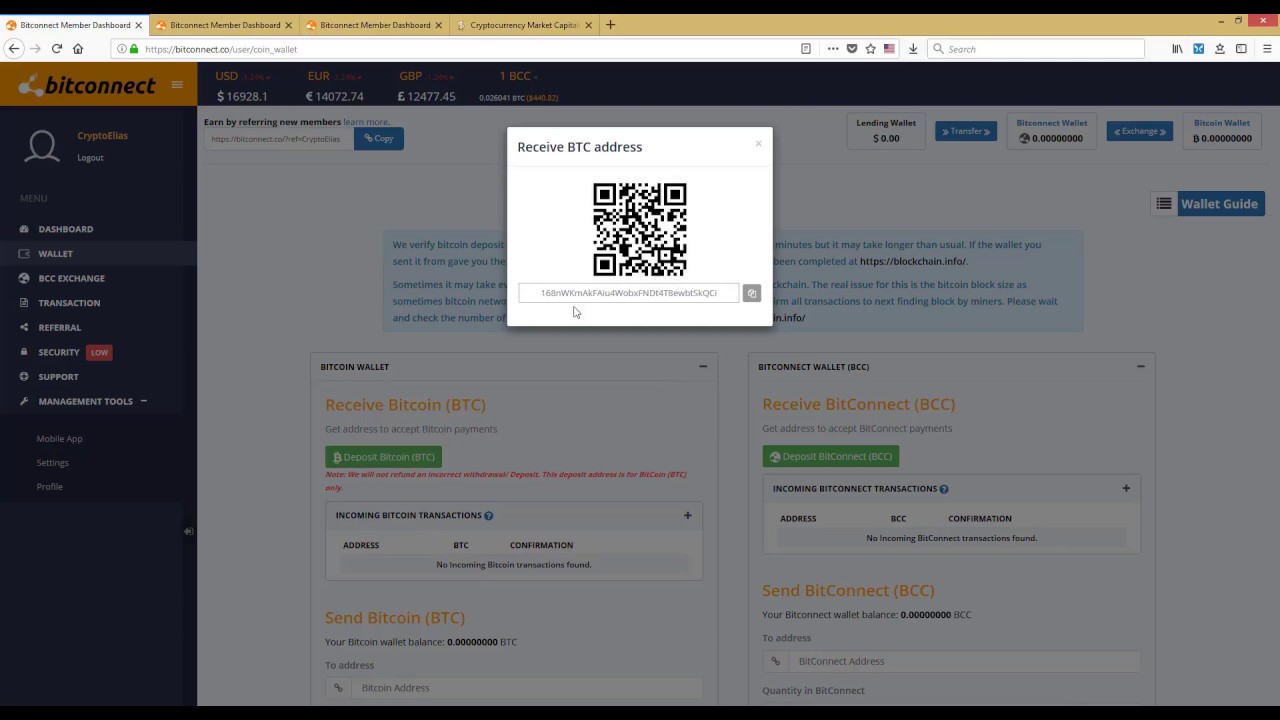
Task: Open the Wallet Guide button
Action: tap(1208, 204)
